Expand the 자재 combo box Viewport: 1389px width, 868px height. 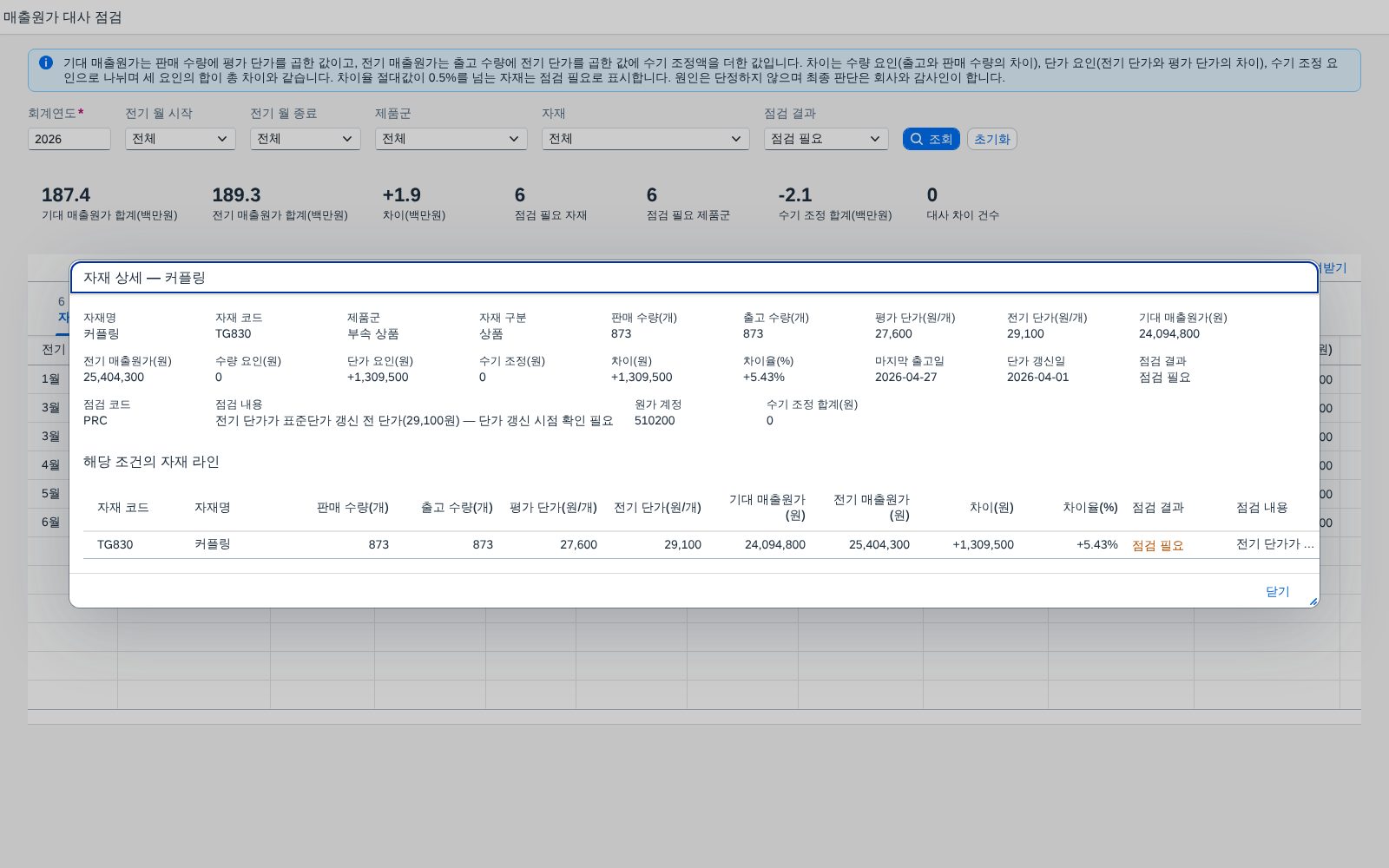pos(646,139)
